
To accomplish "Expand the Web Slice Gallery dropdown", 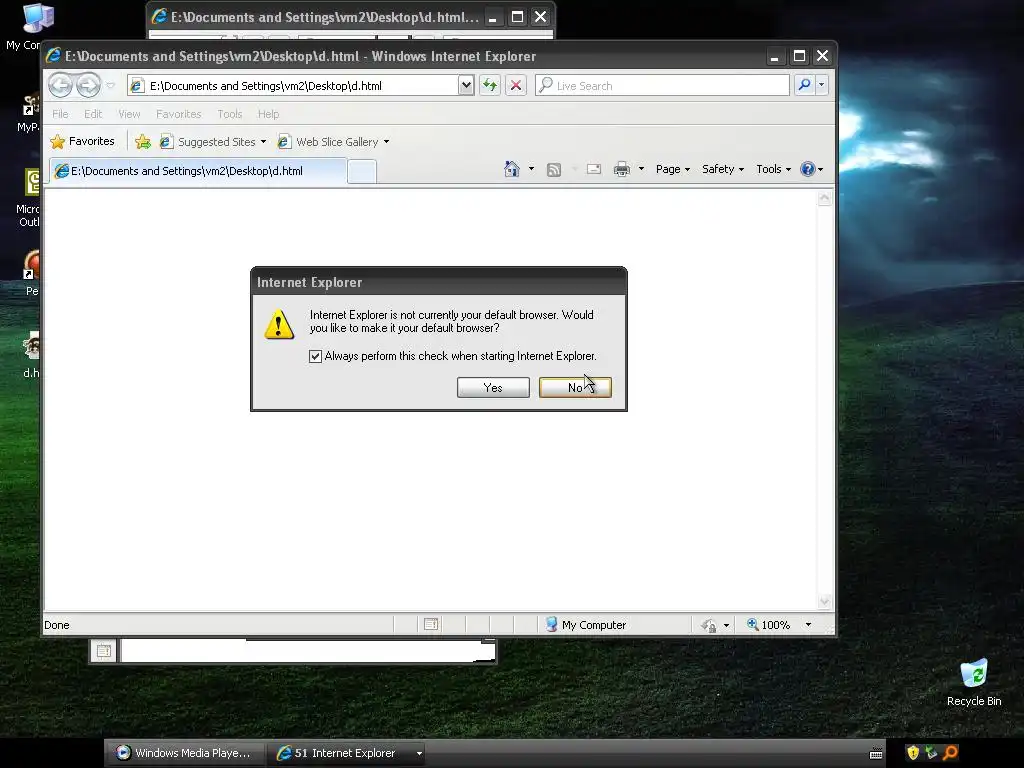I will point(386,142).
